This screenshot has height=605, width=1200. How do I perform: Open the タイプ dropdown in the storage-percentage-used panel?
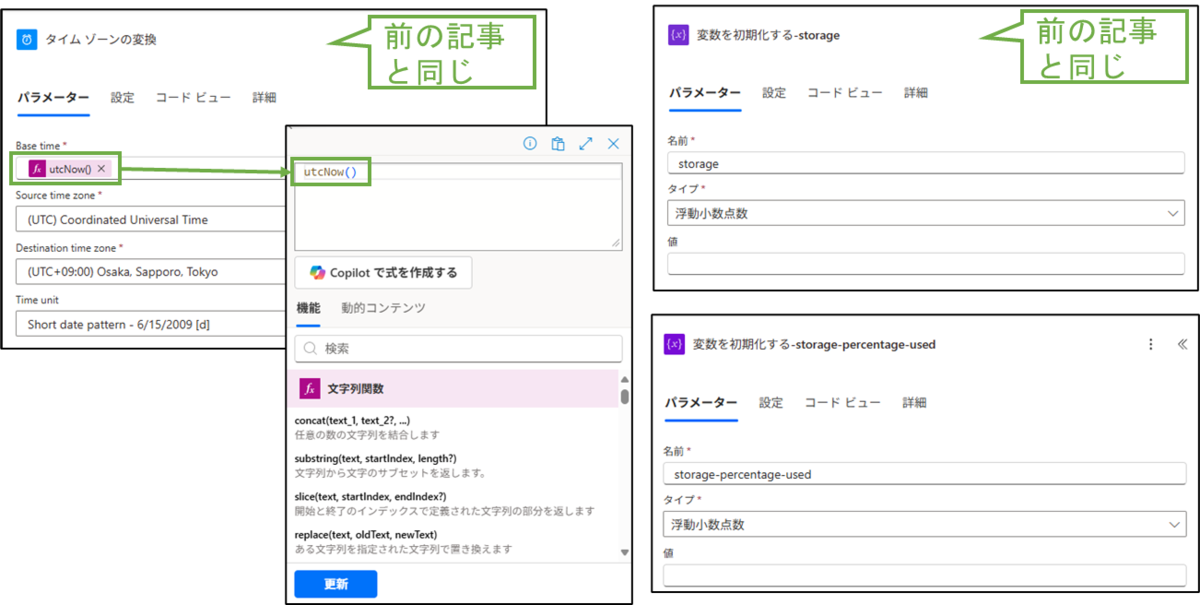click(x=923, y=524)
